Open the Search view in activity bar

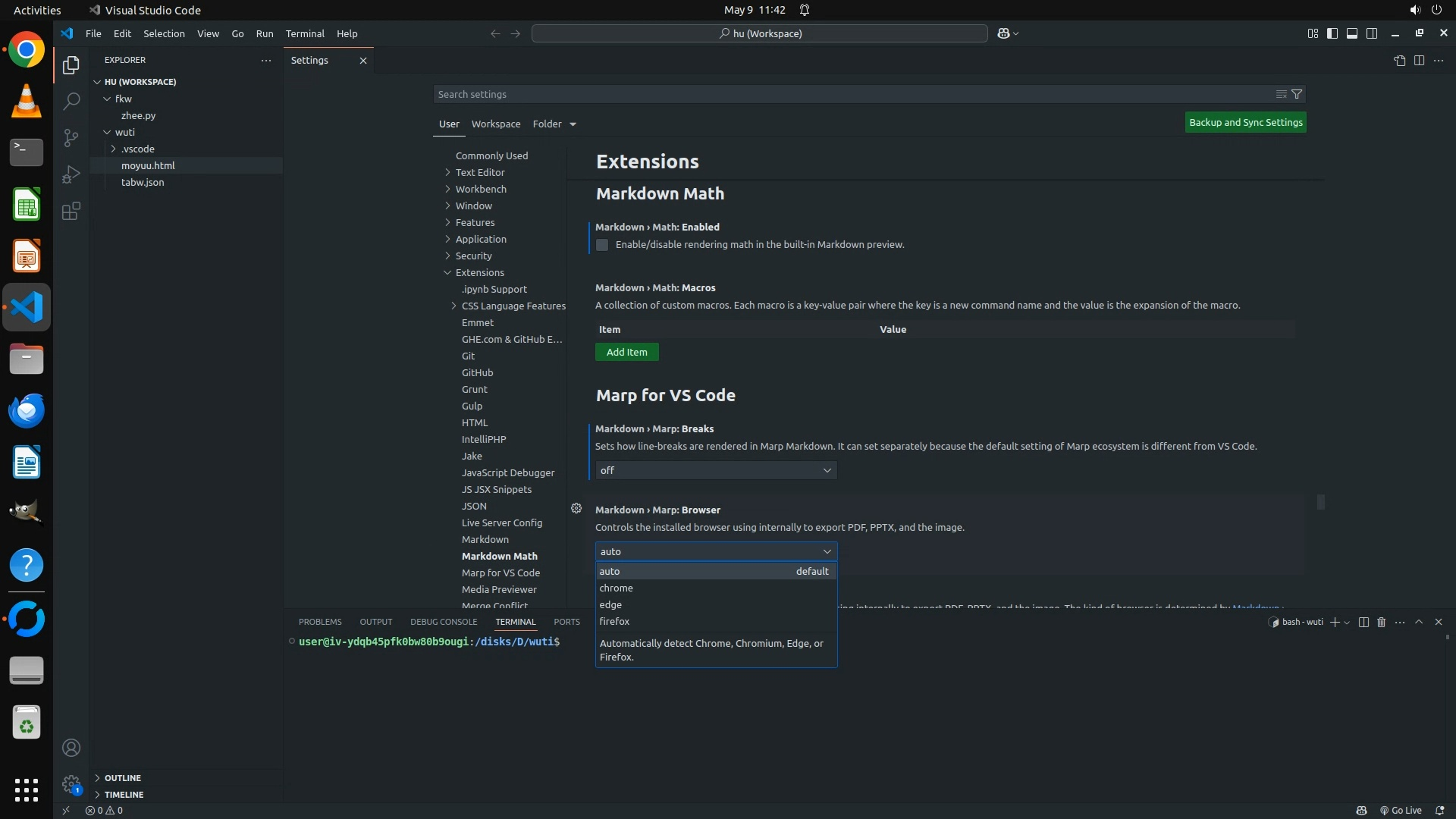point(71,101)
